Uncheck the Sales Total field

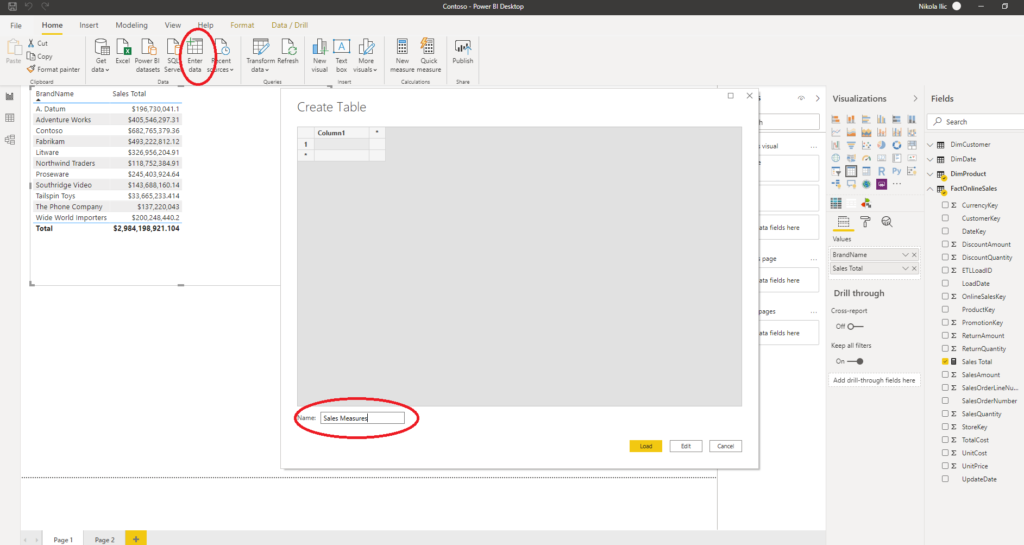(x=945, y=362)
